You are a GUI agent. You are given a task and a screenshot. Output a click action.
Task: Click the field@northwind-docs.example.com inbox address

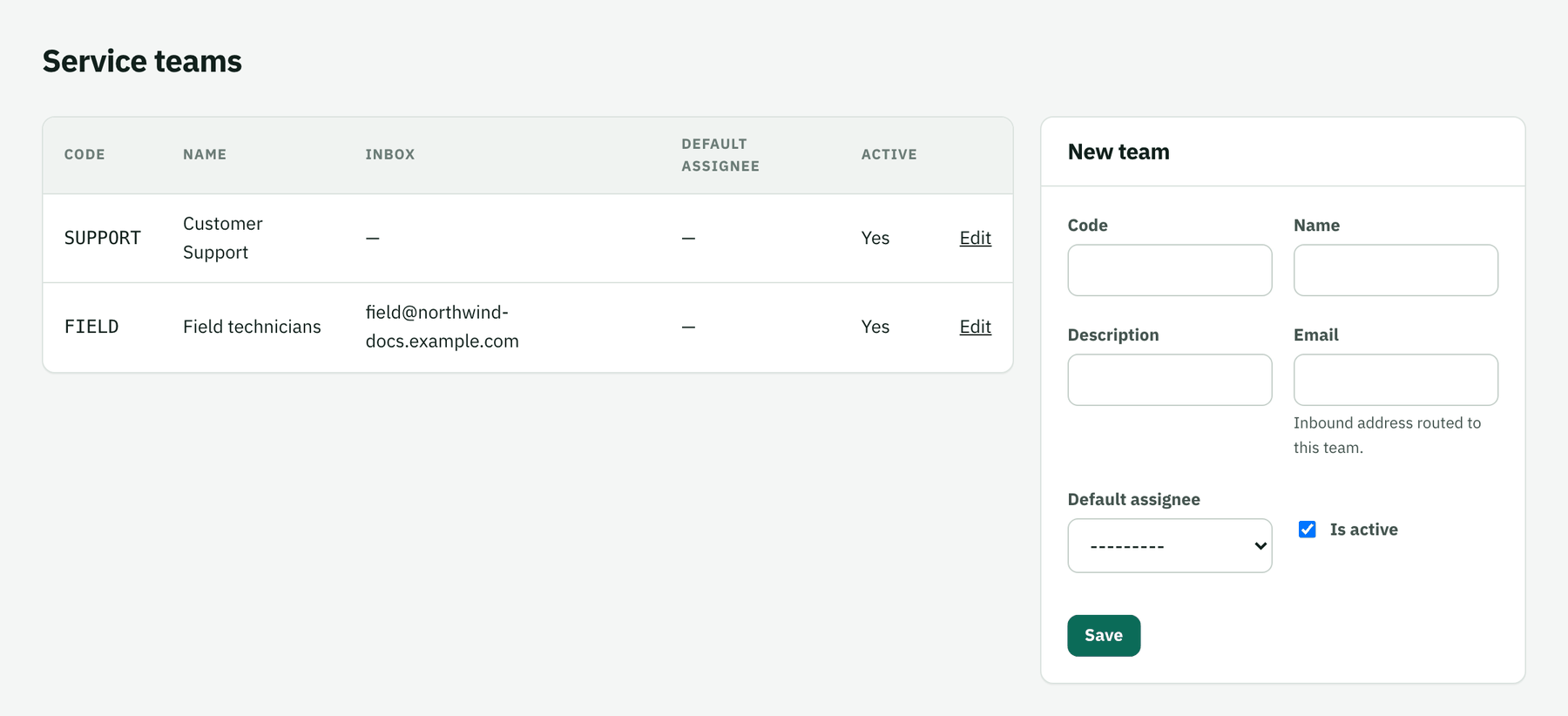[442, 327]
